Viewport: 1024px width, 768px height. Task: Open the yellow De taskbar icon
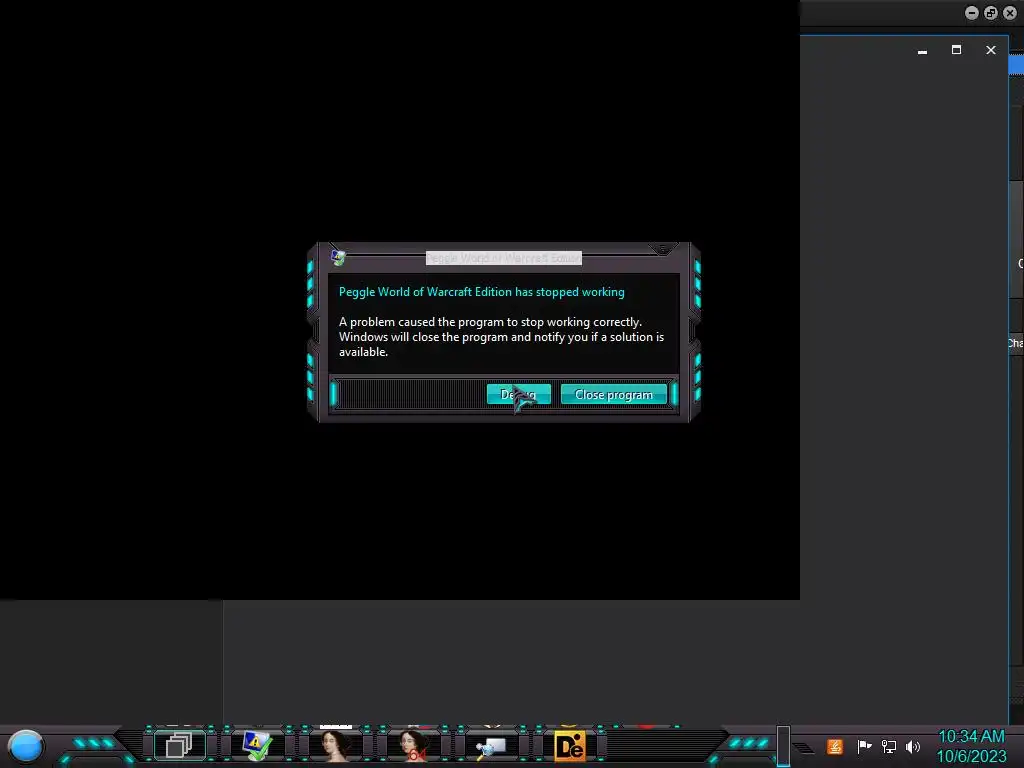pyautogui.click(x=569, y=746)
